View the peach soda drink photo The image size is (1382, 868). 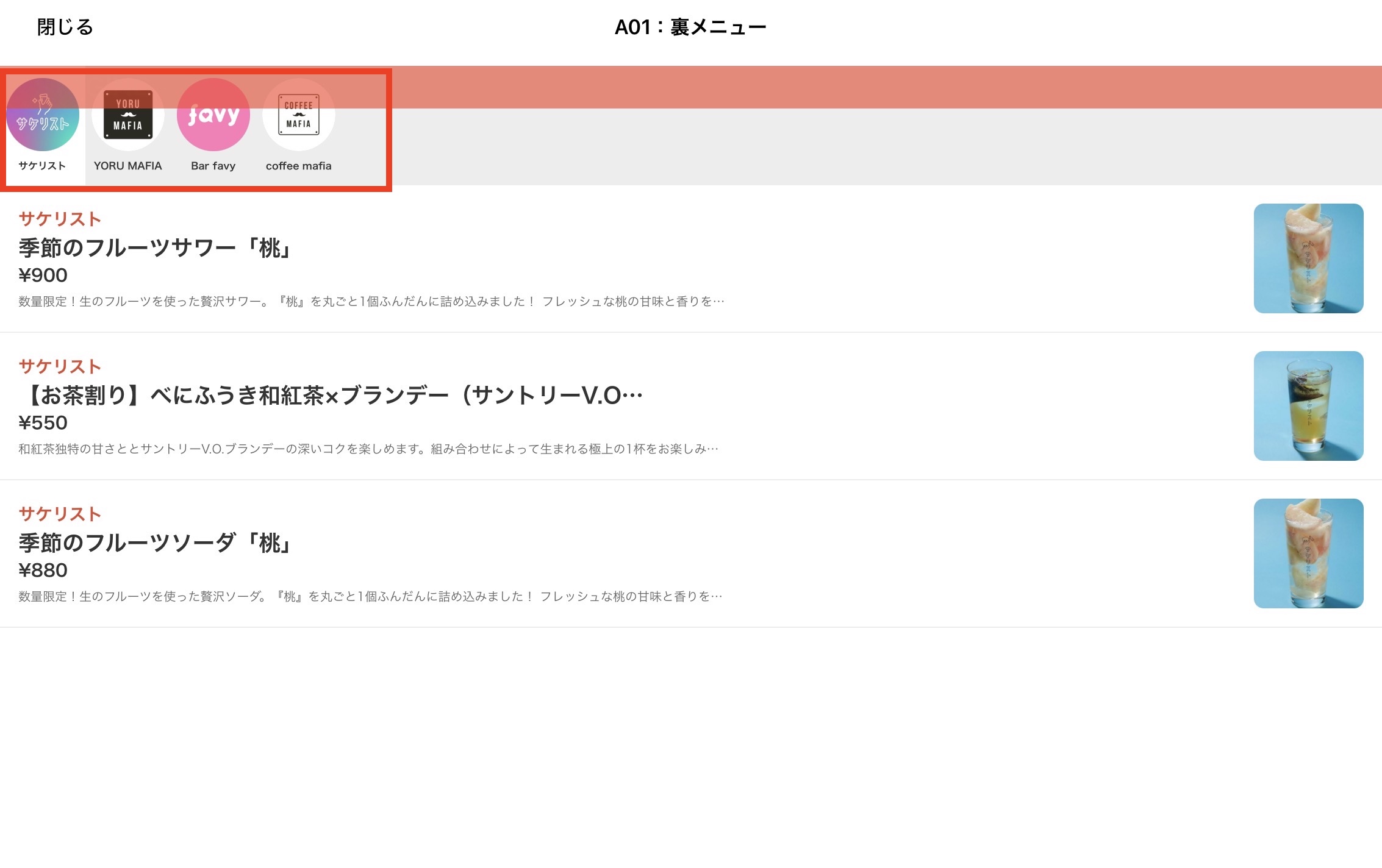pos(1309,553)
